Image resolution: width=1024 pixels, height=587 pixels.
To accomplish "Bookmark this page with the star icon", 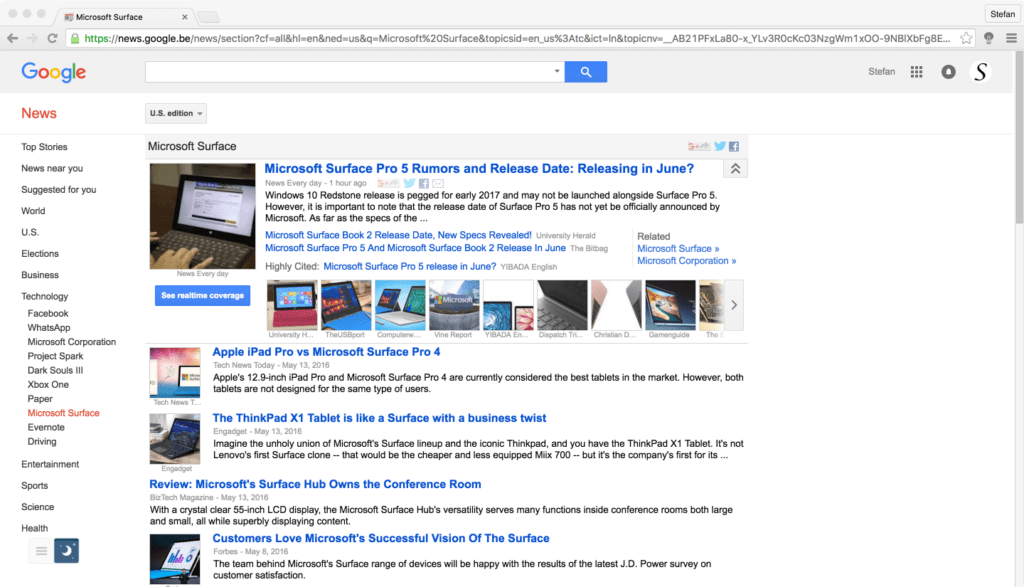I will click(x=966, y=38).
